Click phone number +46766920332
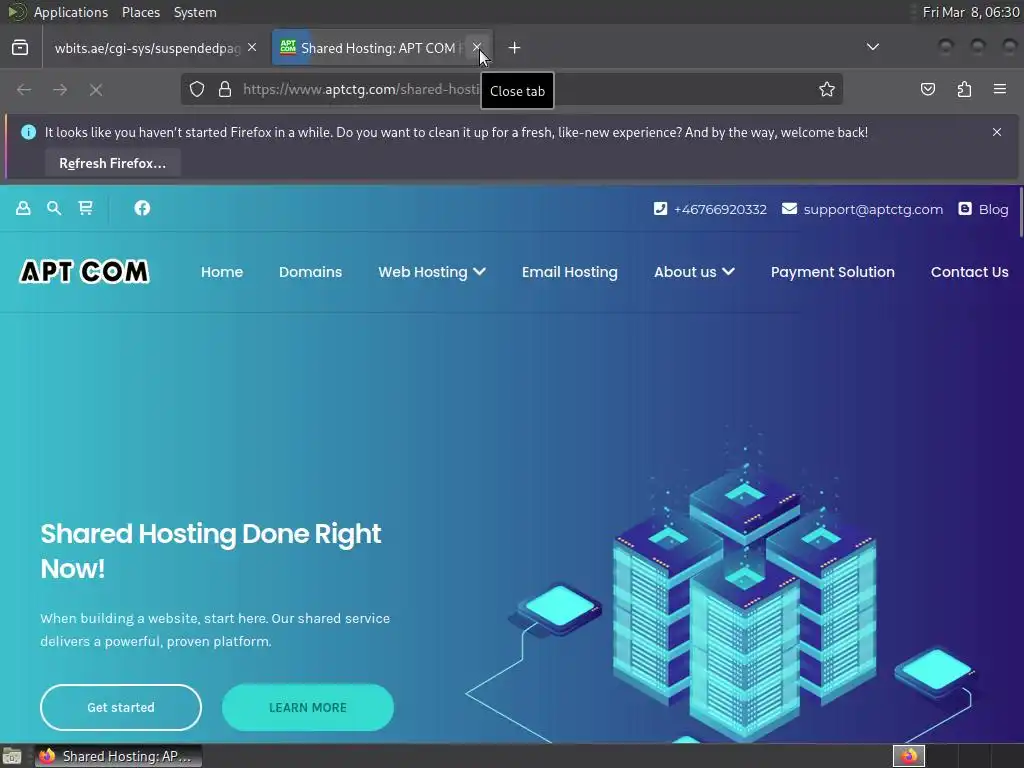The height and width of the screenshot is (768, 1024). 720,210
